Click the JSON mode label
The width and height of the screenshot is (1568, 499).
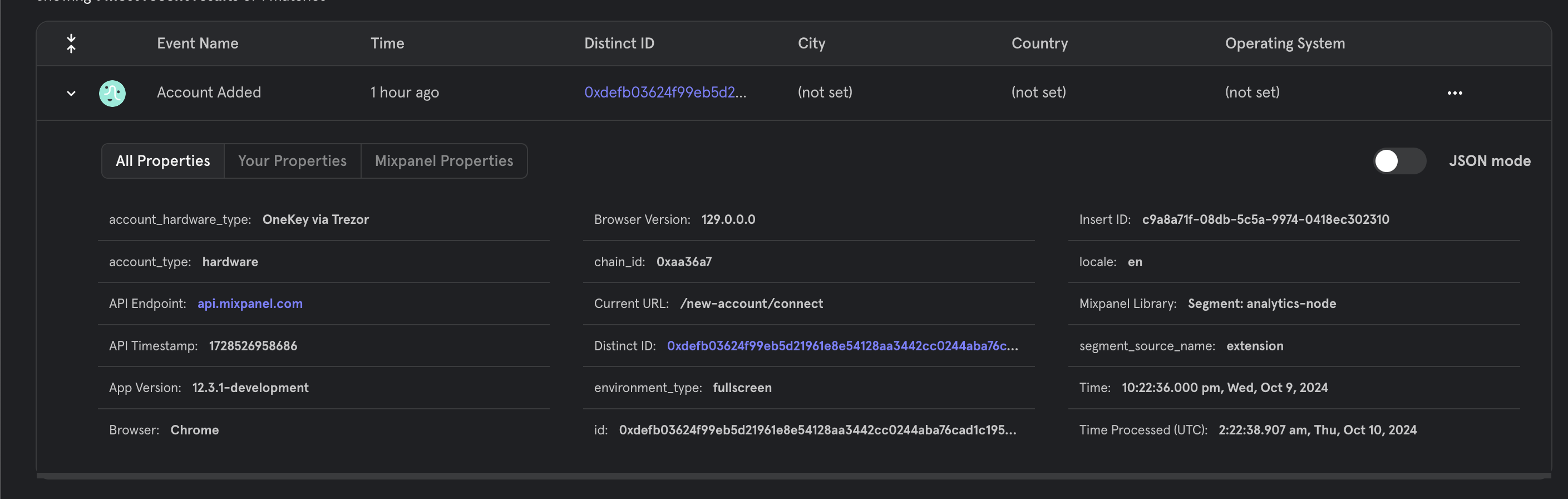(x=1489, y=161)
